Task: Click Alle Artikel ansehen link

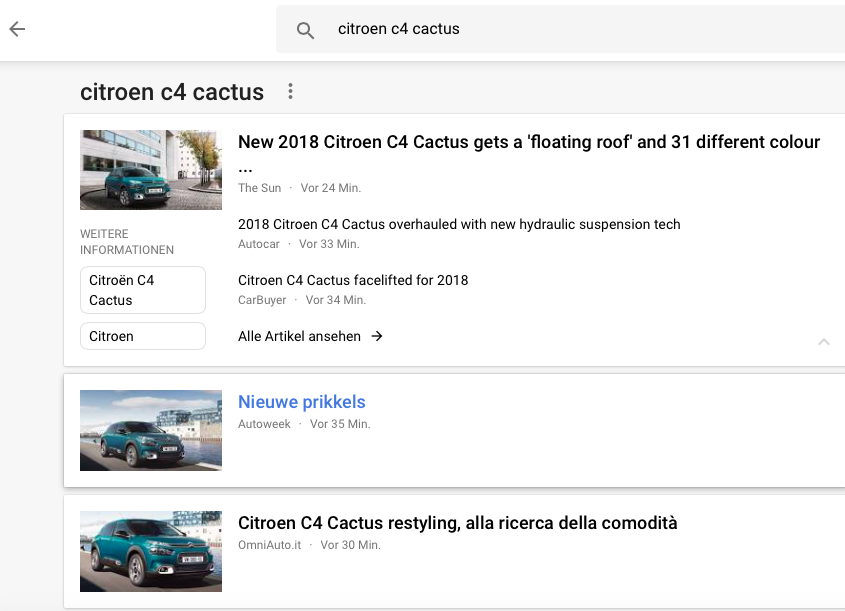Action: click(x=299, y=336)
